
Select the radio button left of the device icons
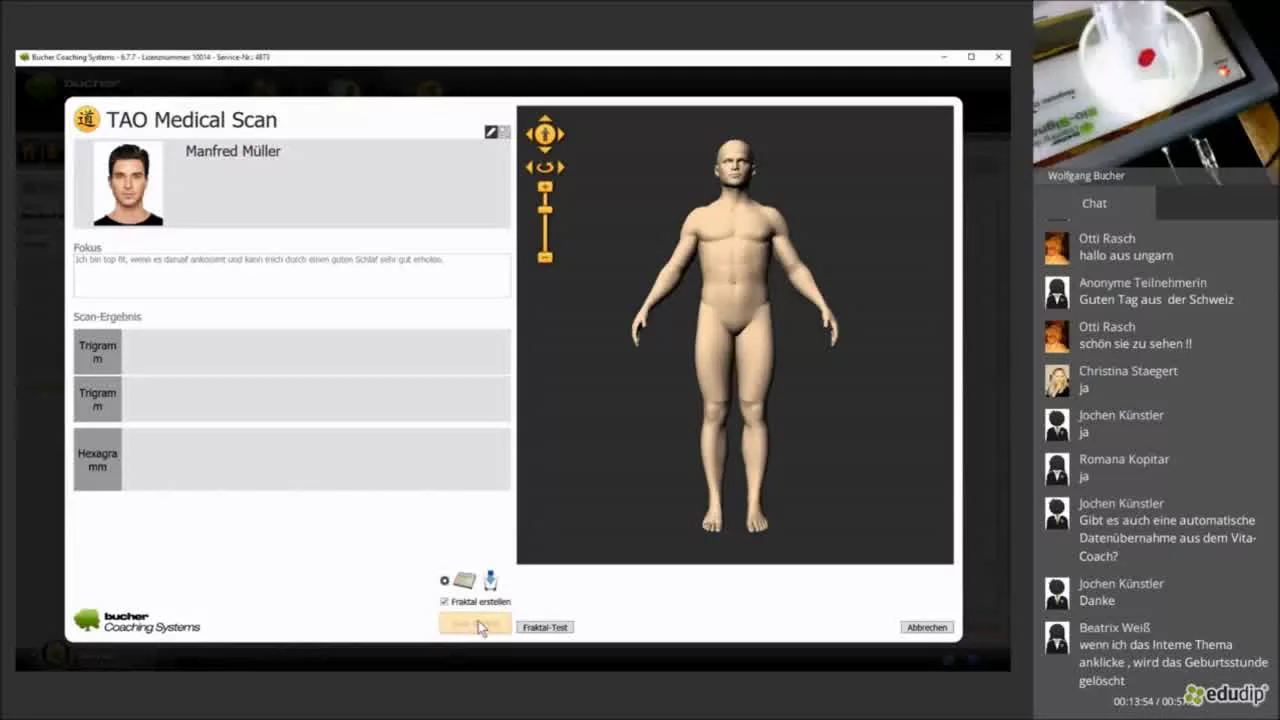coord(444,580)
